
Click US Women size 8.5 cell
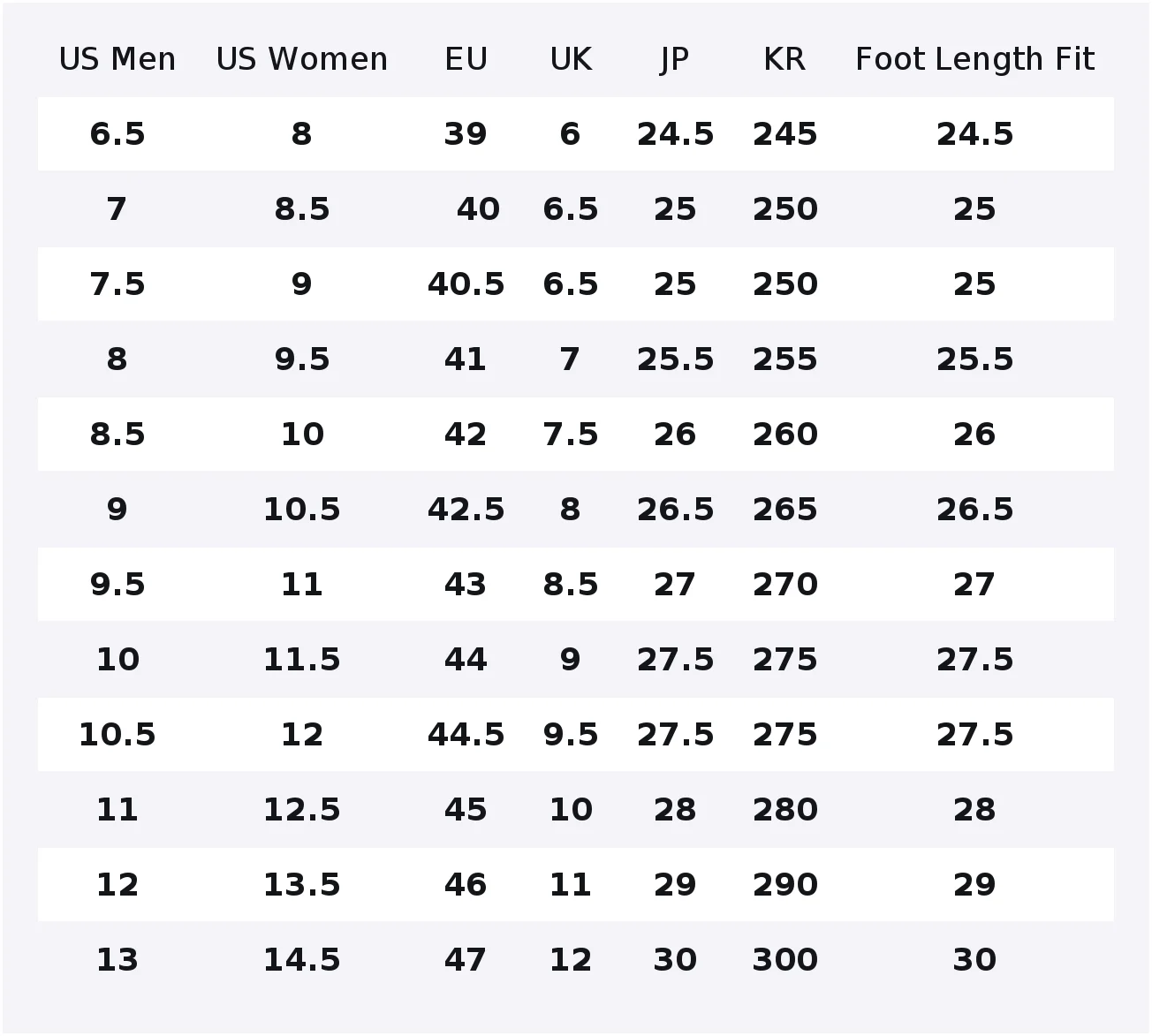[301, 209]
